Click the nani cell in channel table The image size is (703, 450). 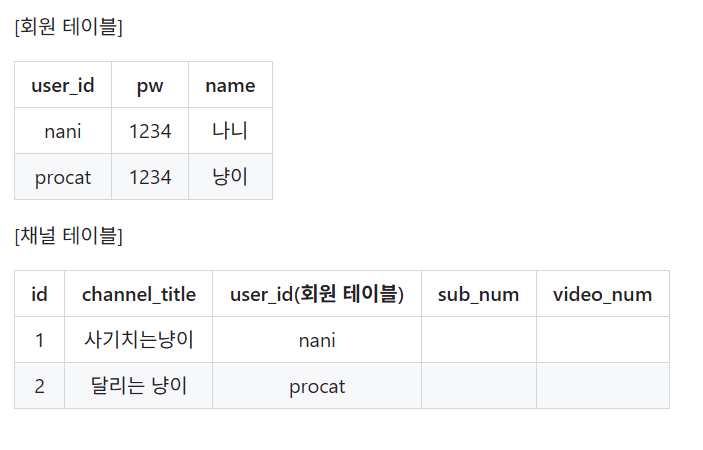[x=317, y=340]
